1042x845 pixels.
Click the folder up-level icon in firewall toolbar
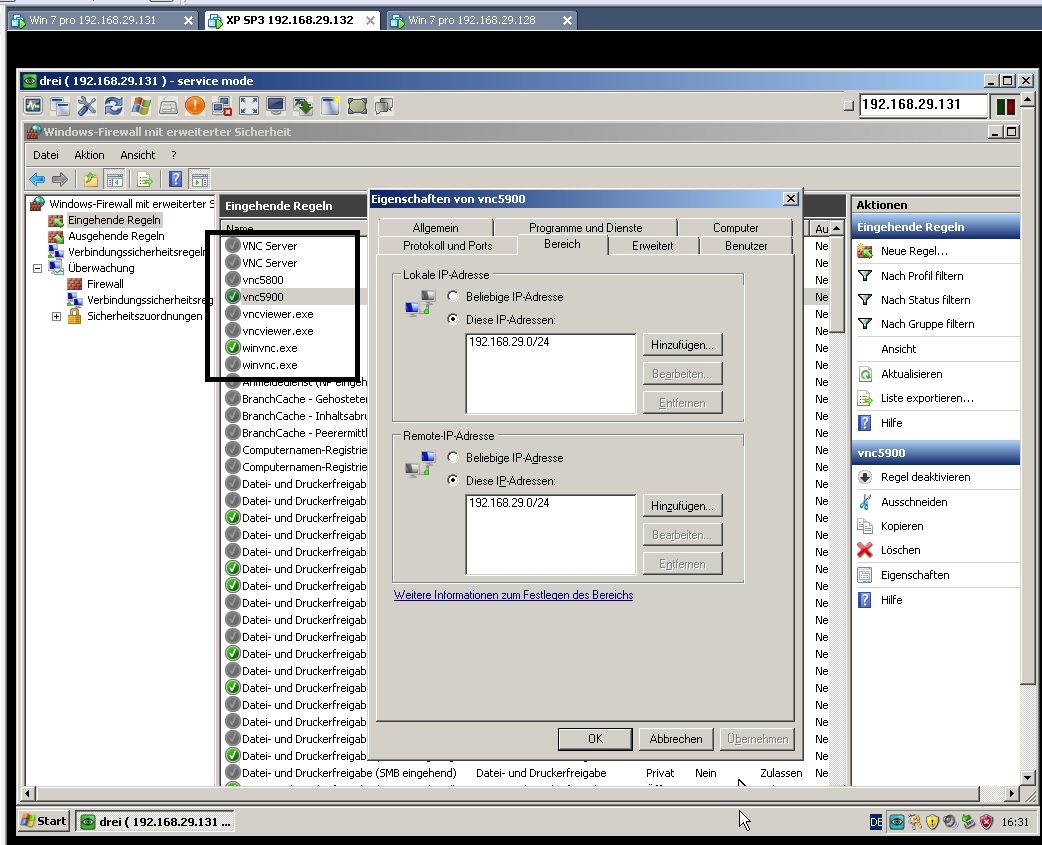tap(90, 179)
